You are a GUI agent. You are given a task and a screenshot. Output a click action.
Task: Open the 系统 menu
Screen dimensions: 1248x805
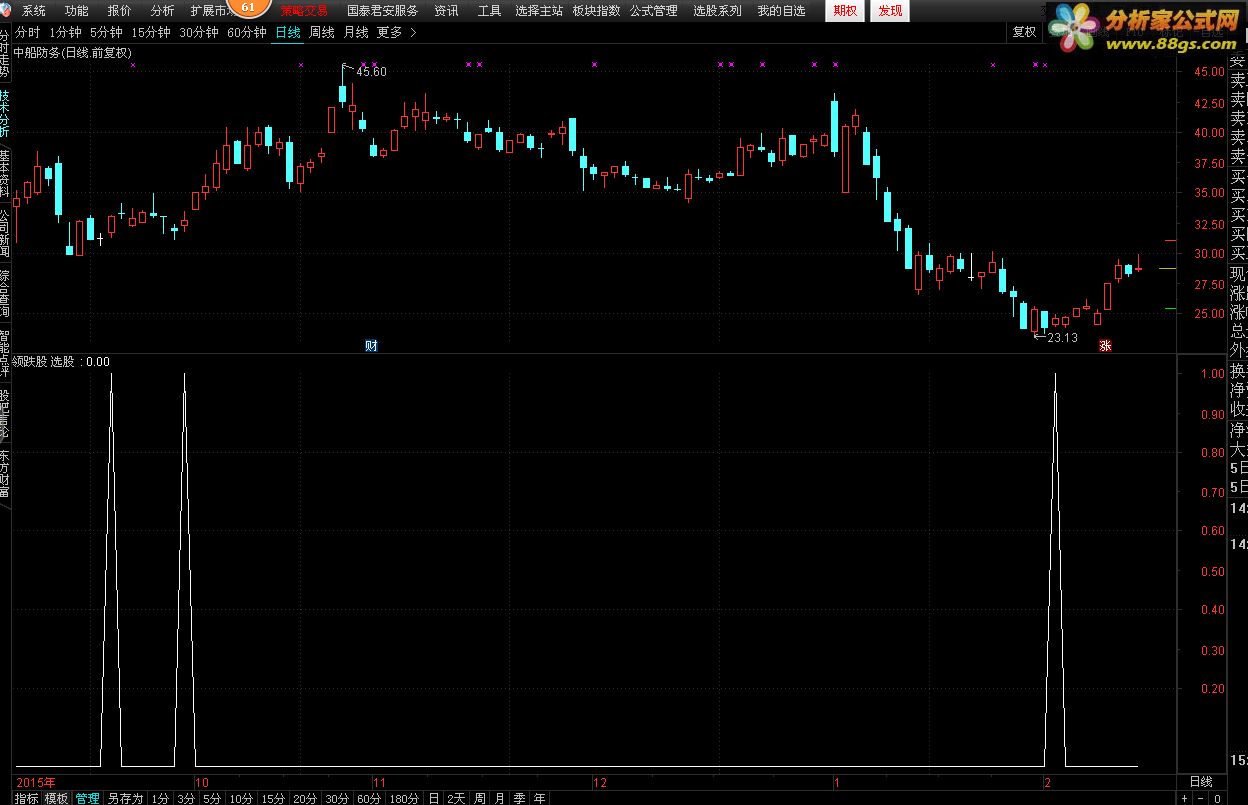34,11
